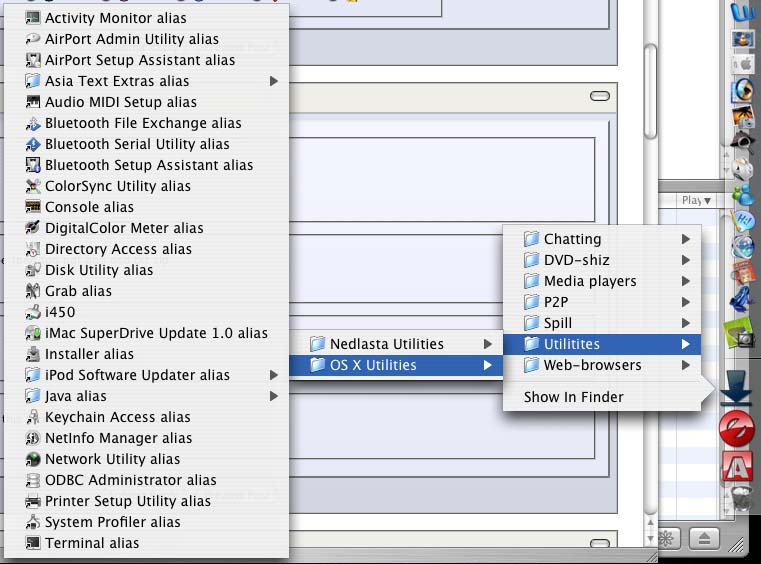Open the Console alias
The height and width of the screenshot is (564, 761).
click(x=147, y=207)
